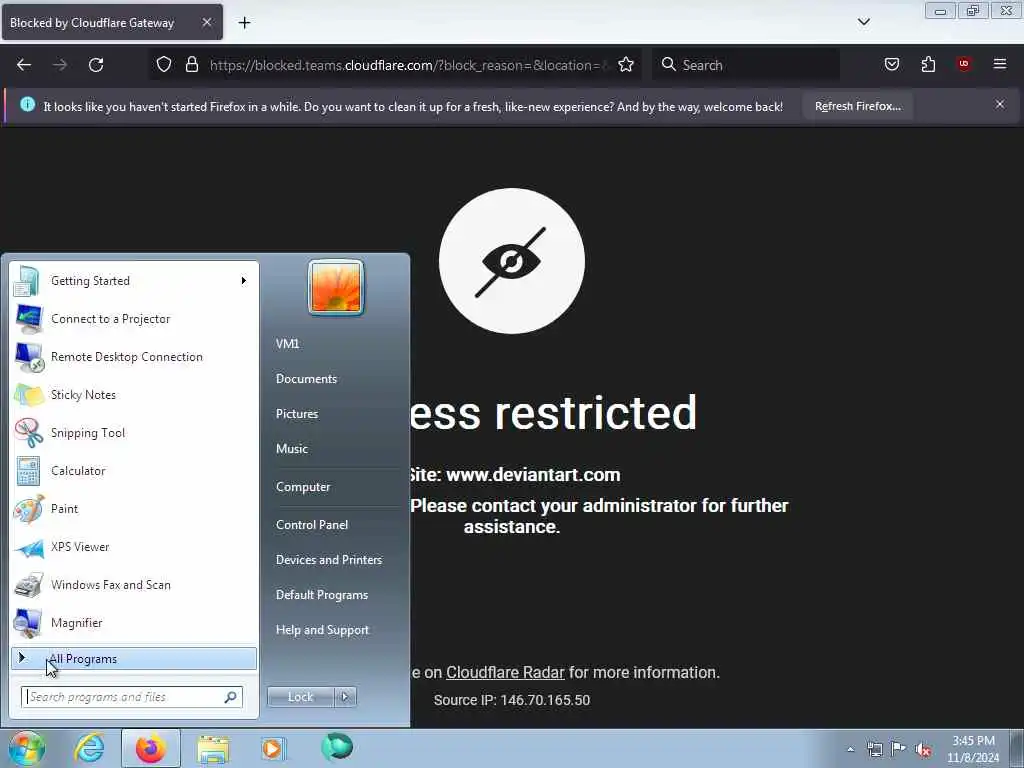Open Paint from the Start menu
The image size is (1024, 768).
point(134,509)
